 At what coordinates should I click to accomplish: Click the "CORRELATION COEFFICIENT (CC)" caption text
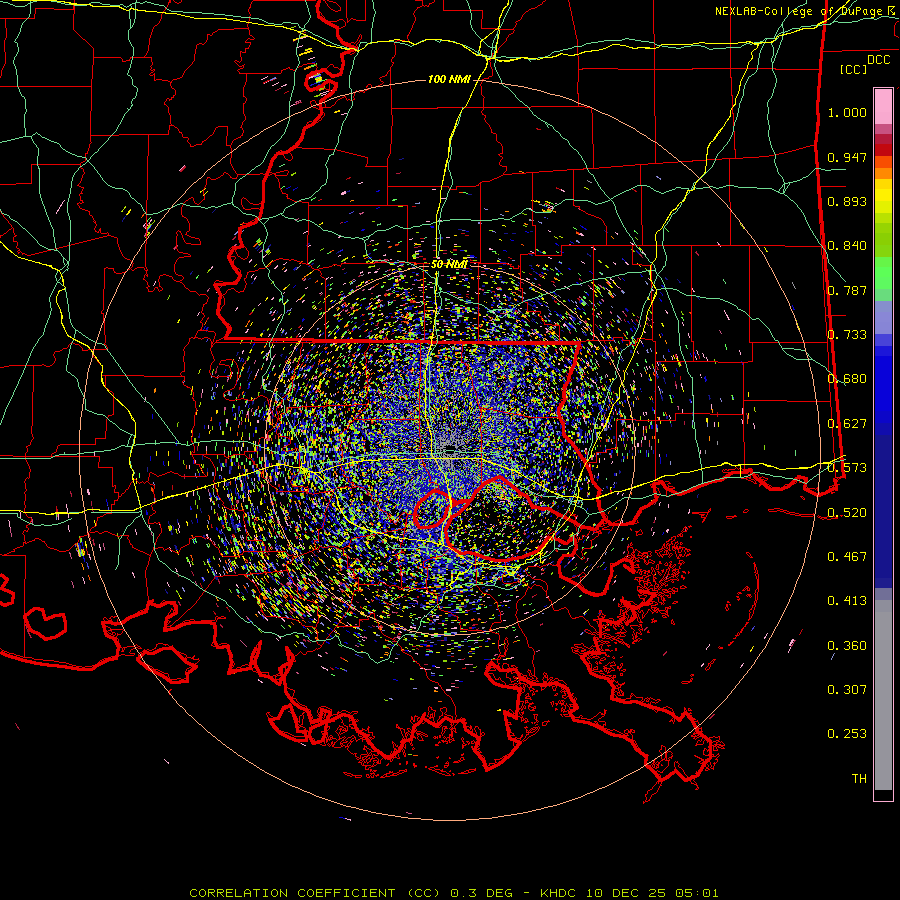tap(315, 893)
